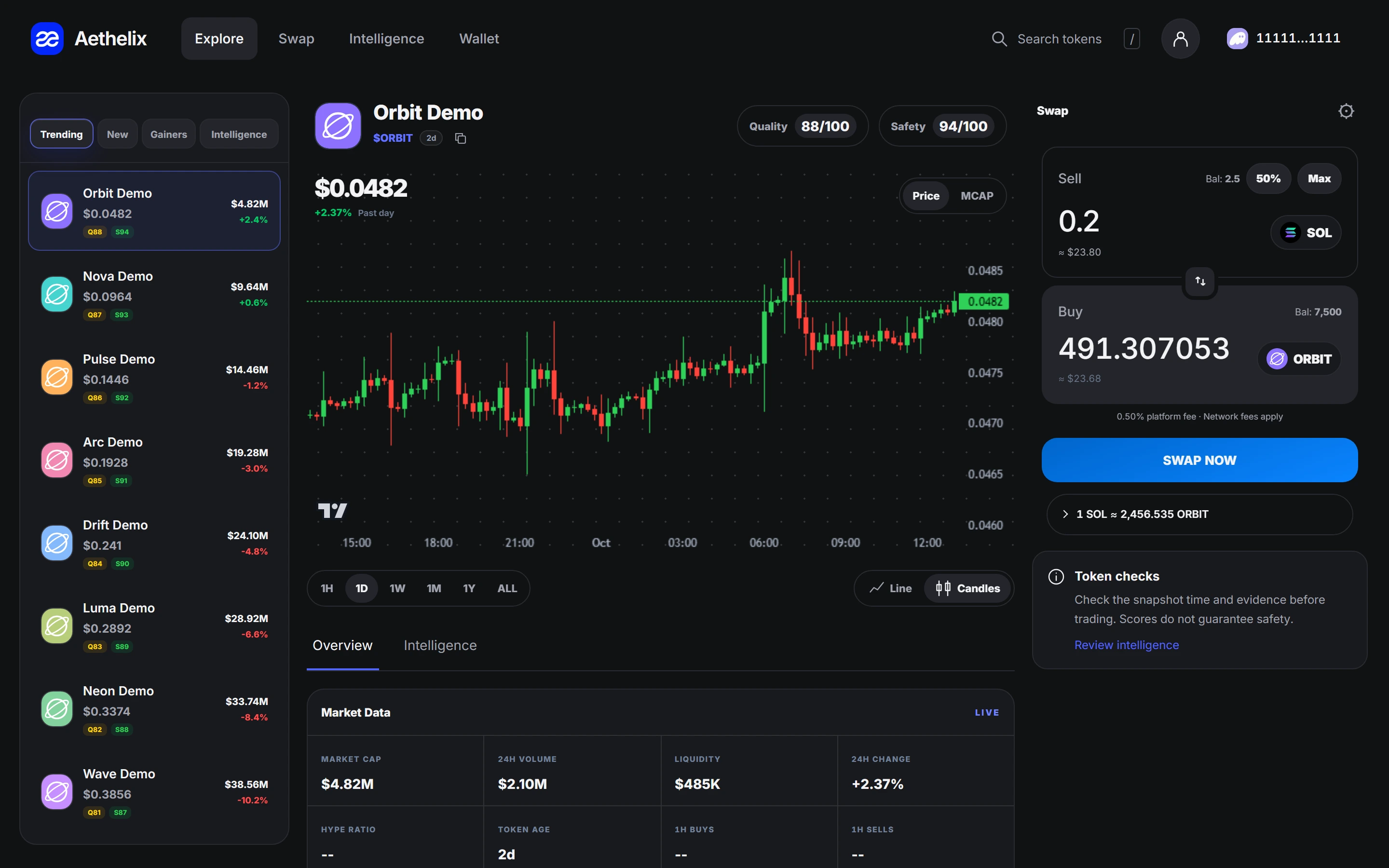This screenshot has width=1389, height=868.
Task: Click the Orbit Demo header token icon
Action: pos(338,126)
